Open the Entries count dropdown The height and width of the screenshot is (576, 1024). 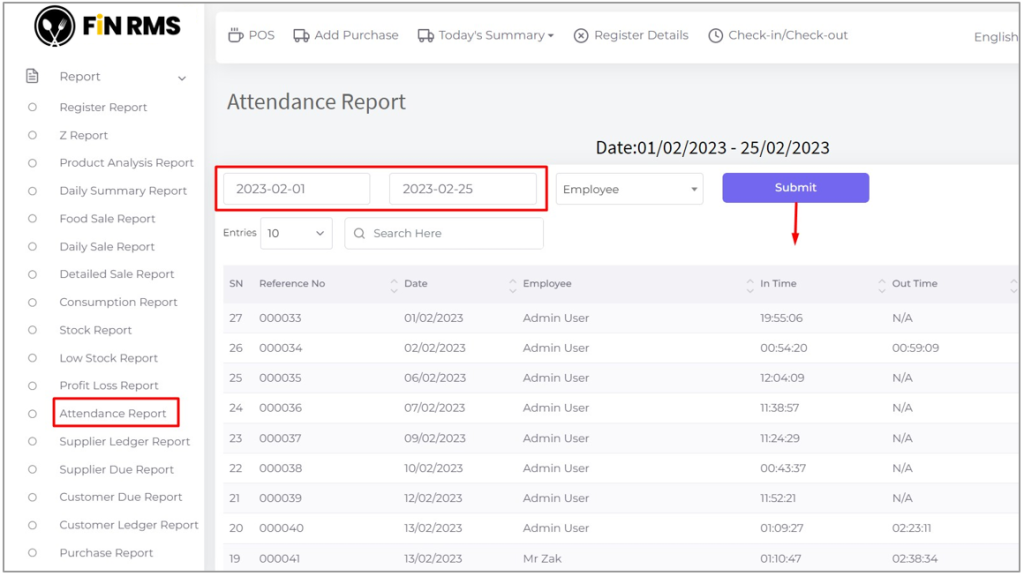pyautogui.click(x=296, y=233)
